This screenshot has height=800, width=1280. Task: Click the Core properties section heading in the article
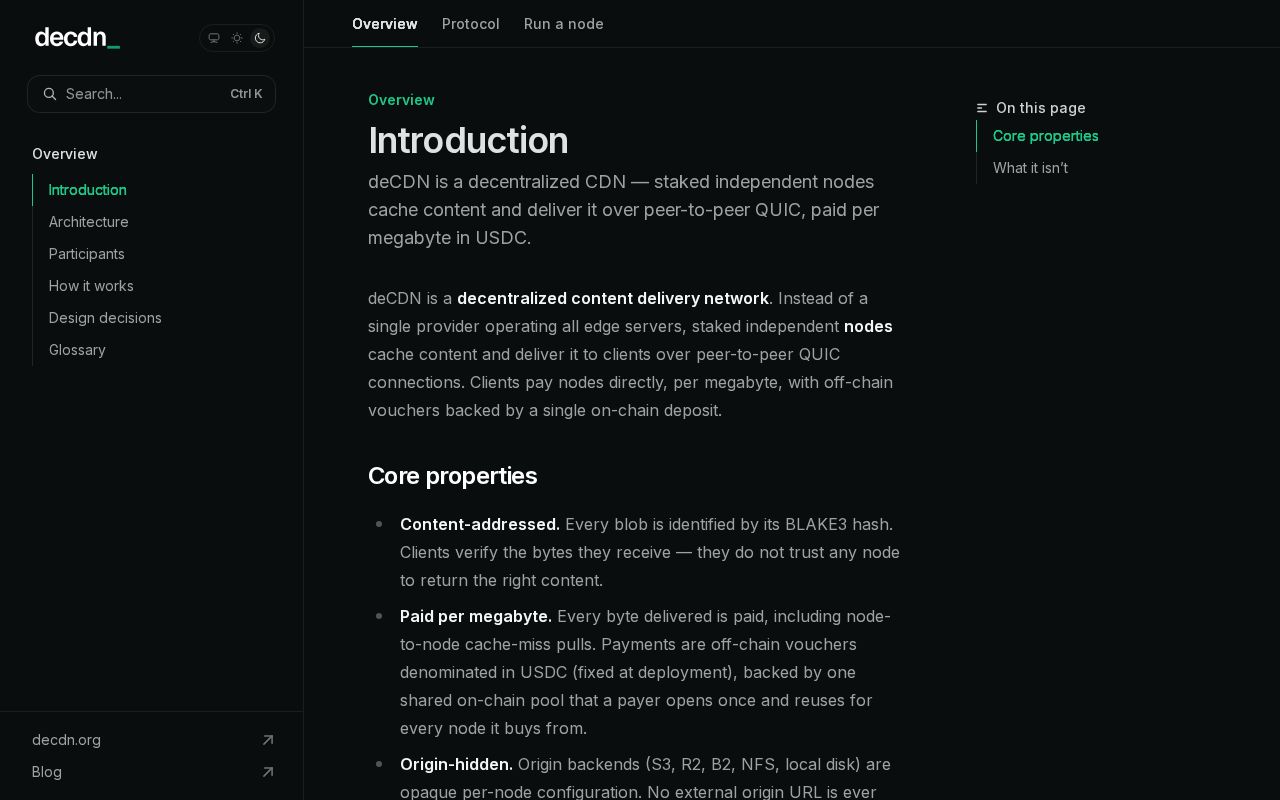coord(452,476)
